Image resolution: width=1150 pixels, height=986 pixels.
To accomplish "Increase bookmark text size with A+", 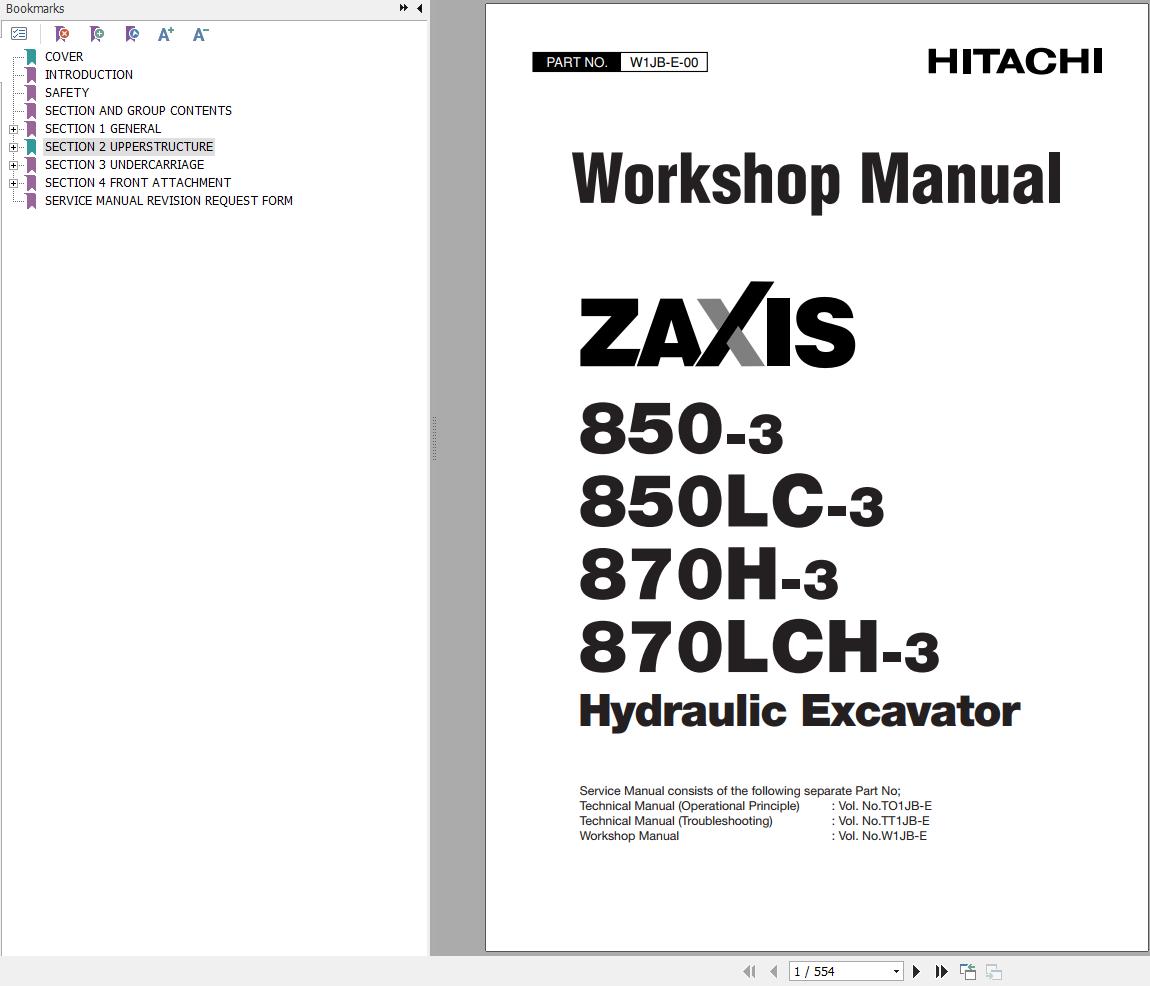I will tap(166, 34).
